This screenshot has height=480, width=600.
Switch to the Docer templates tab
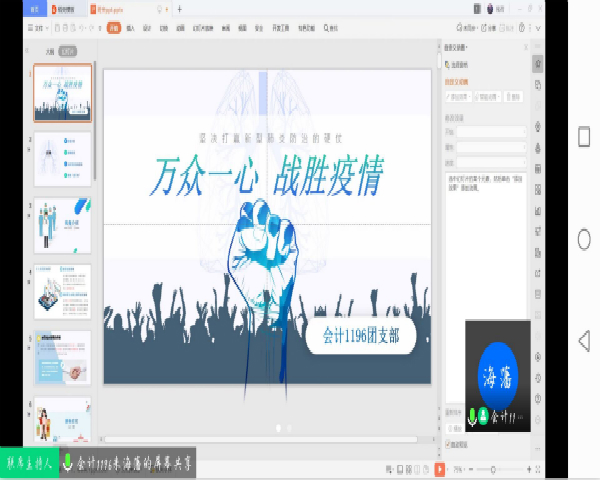(67, 9)
